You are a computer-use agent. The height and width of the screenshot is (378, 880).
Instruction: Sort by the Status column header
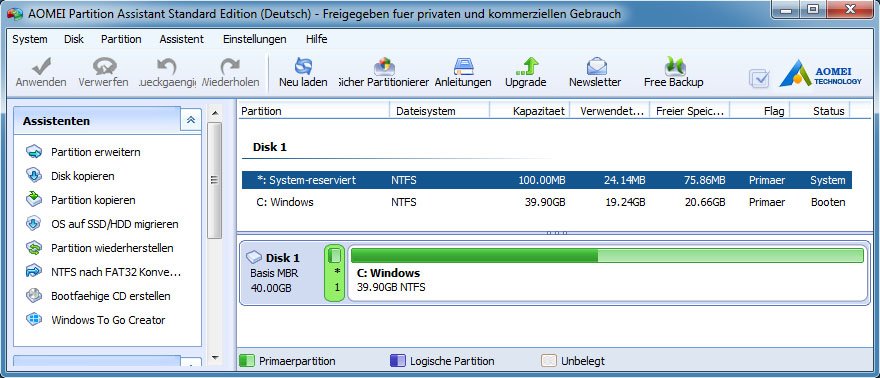(821, 111)
